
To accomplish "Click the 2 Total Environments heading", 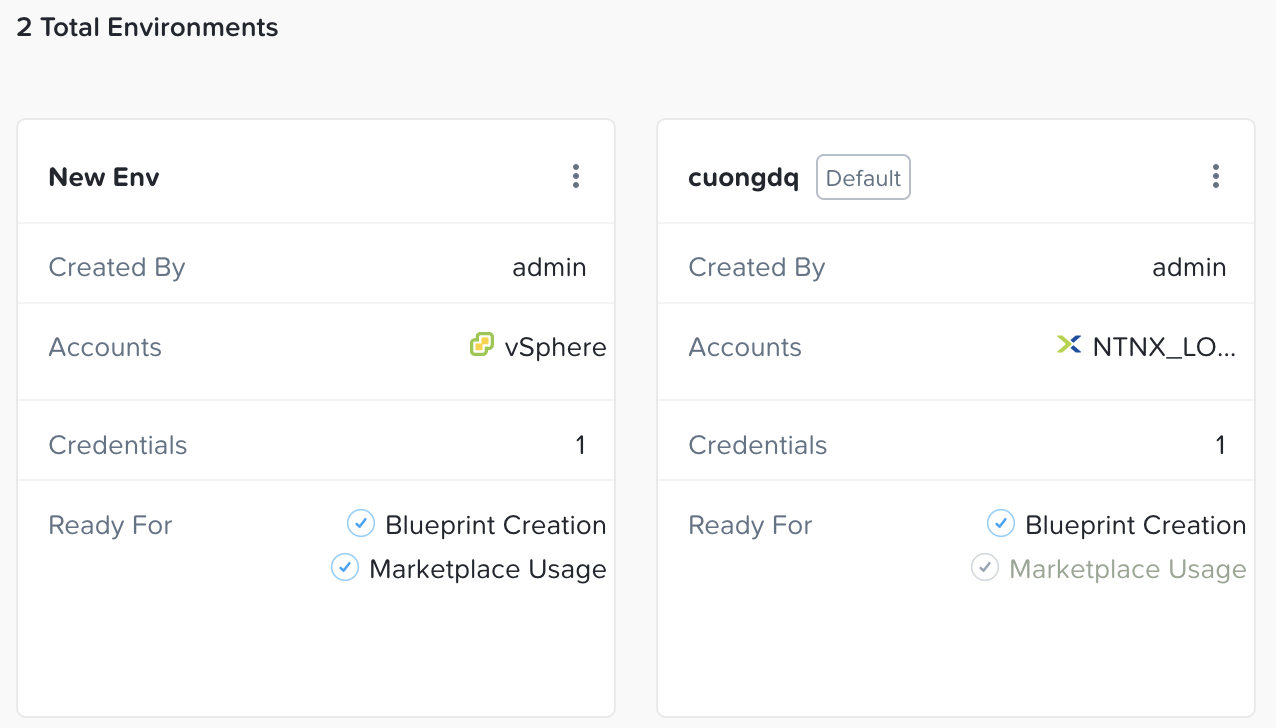I will coord(147,27).
